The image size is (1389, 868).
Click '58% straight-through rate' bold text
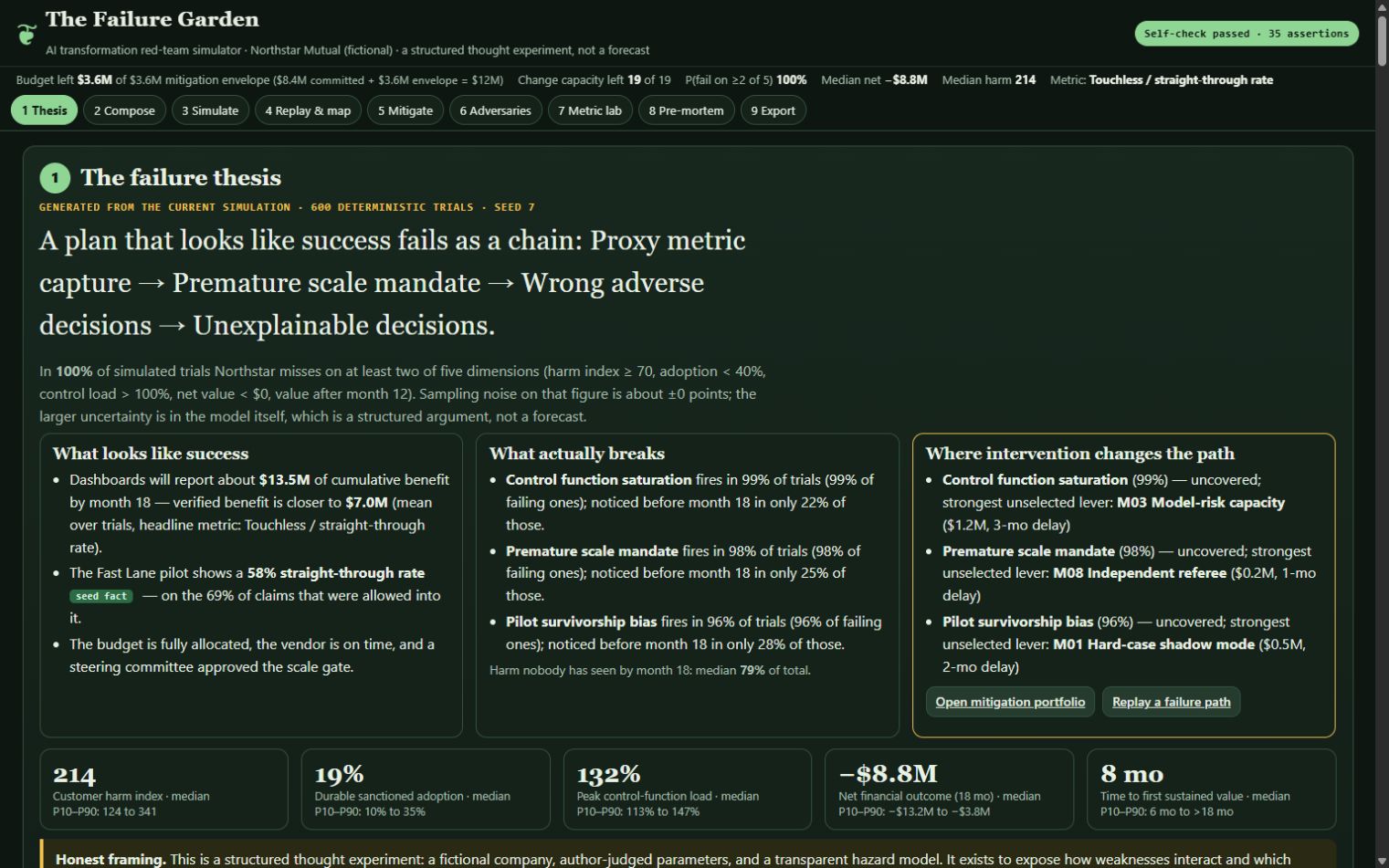336,573
